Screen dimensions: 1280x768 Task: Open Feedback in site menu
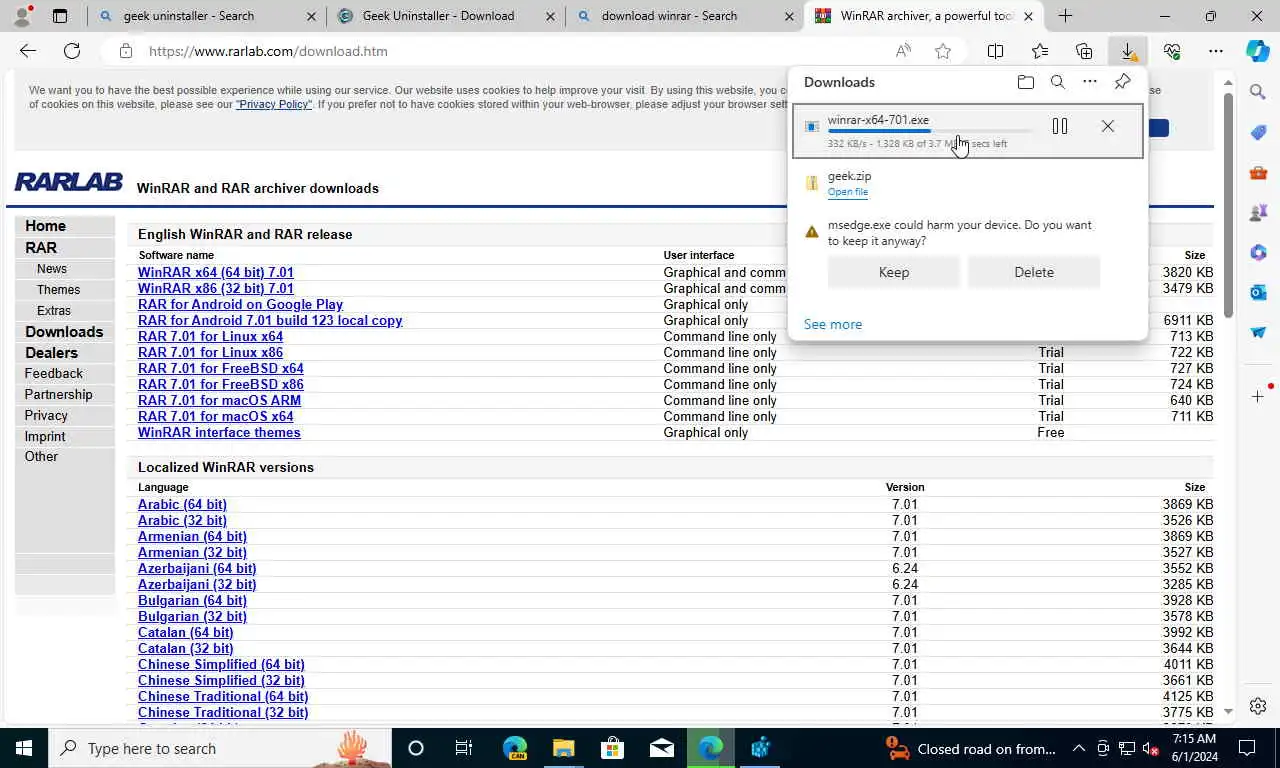click(53, 373)
